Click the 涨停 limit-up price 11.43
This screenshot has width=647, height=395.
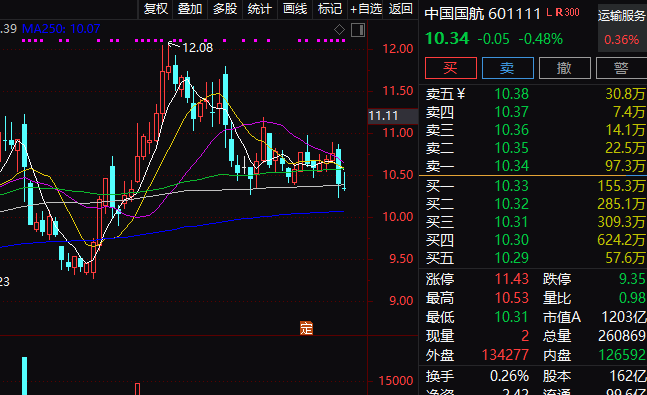pos(512,279)
